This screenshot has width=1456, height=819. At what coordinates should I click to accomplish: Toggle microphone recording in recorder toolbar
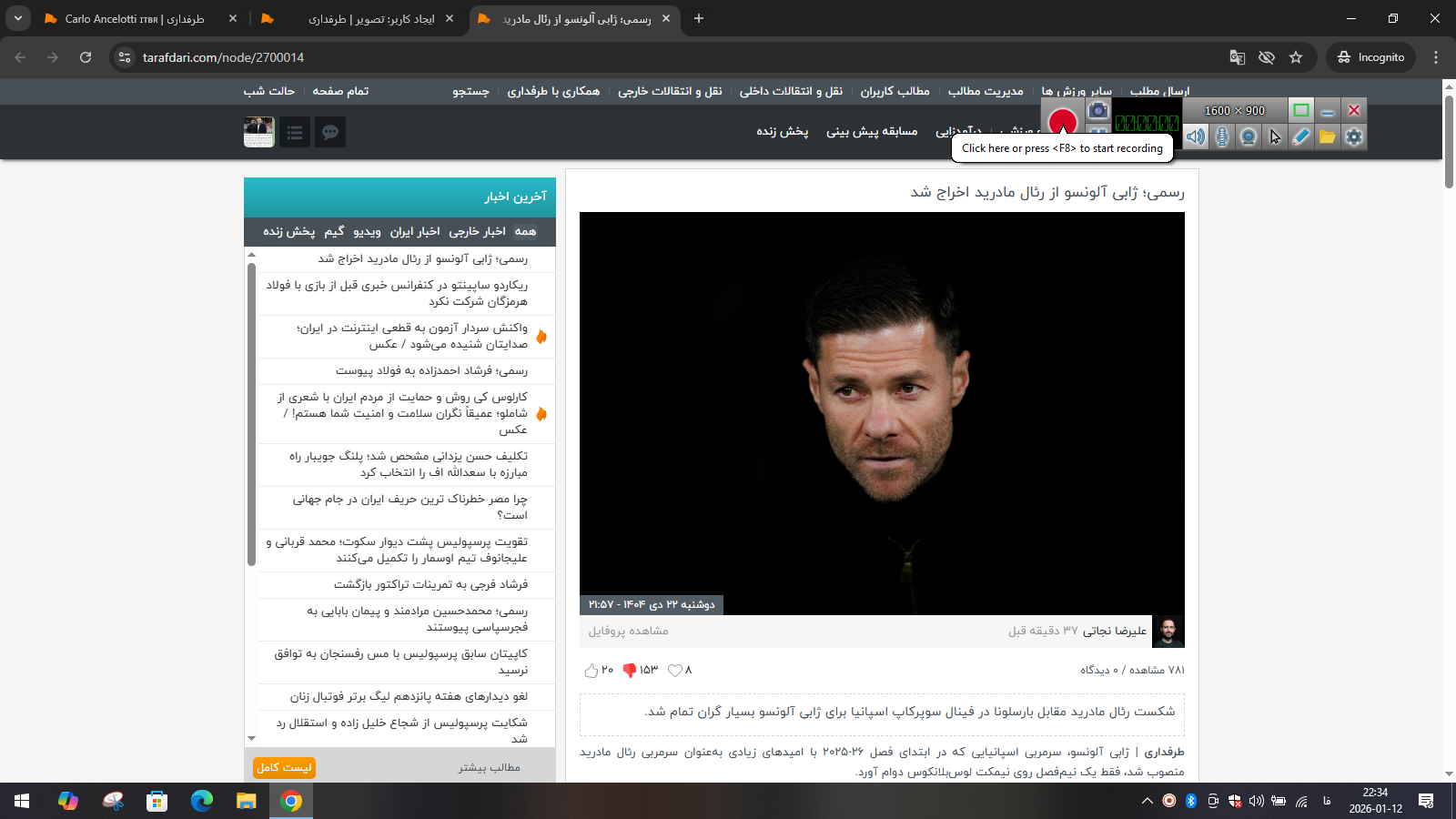[1222, 136]
